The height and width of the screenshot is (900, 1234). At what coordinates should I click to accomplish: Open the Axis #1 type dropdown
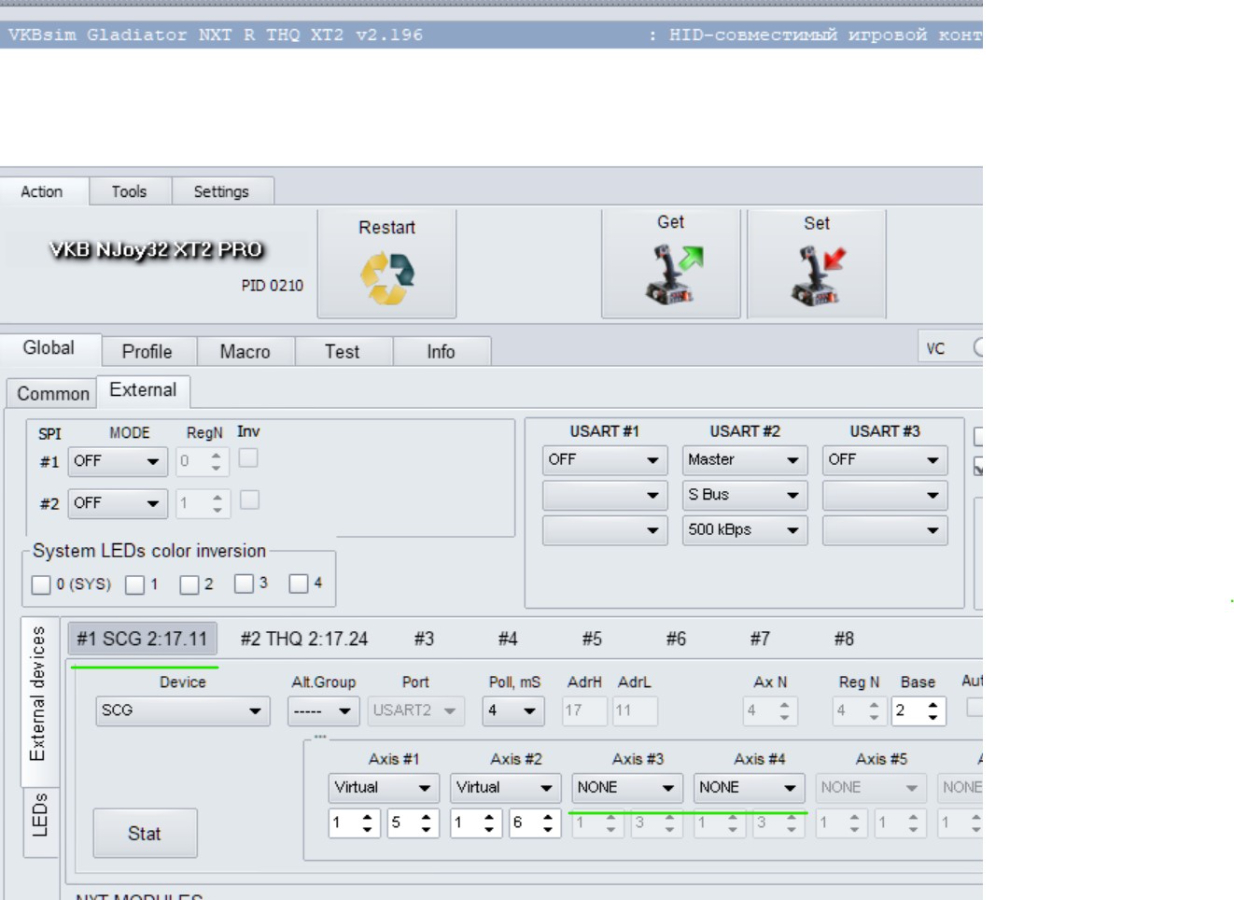click(x=384, y=788)
